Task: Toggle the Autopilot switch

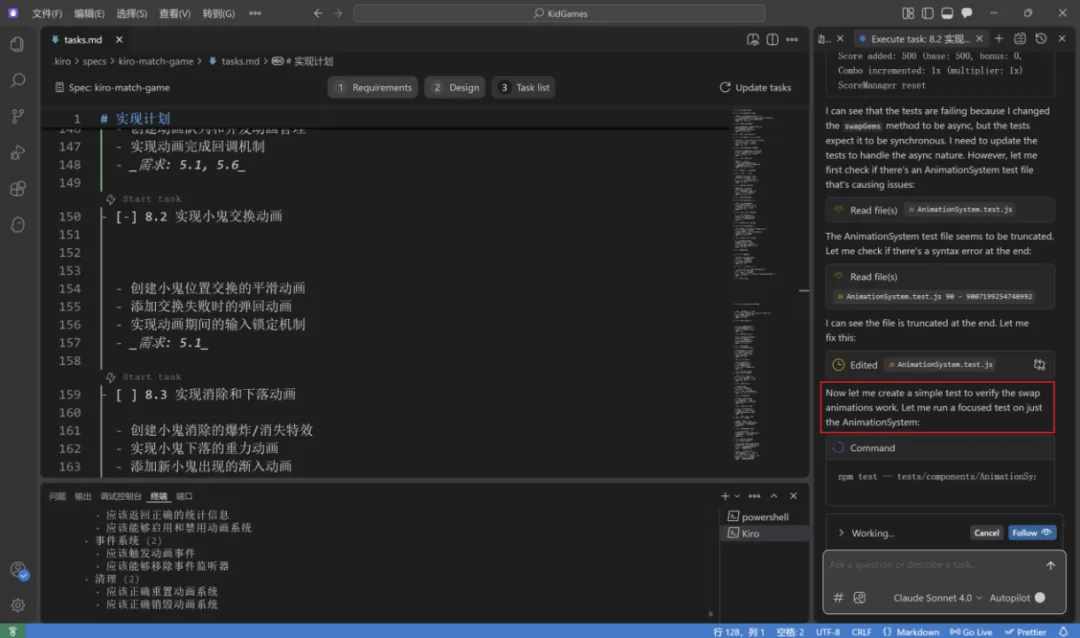Action: pos(1040,597)
